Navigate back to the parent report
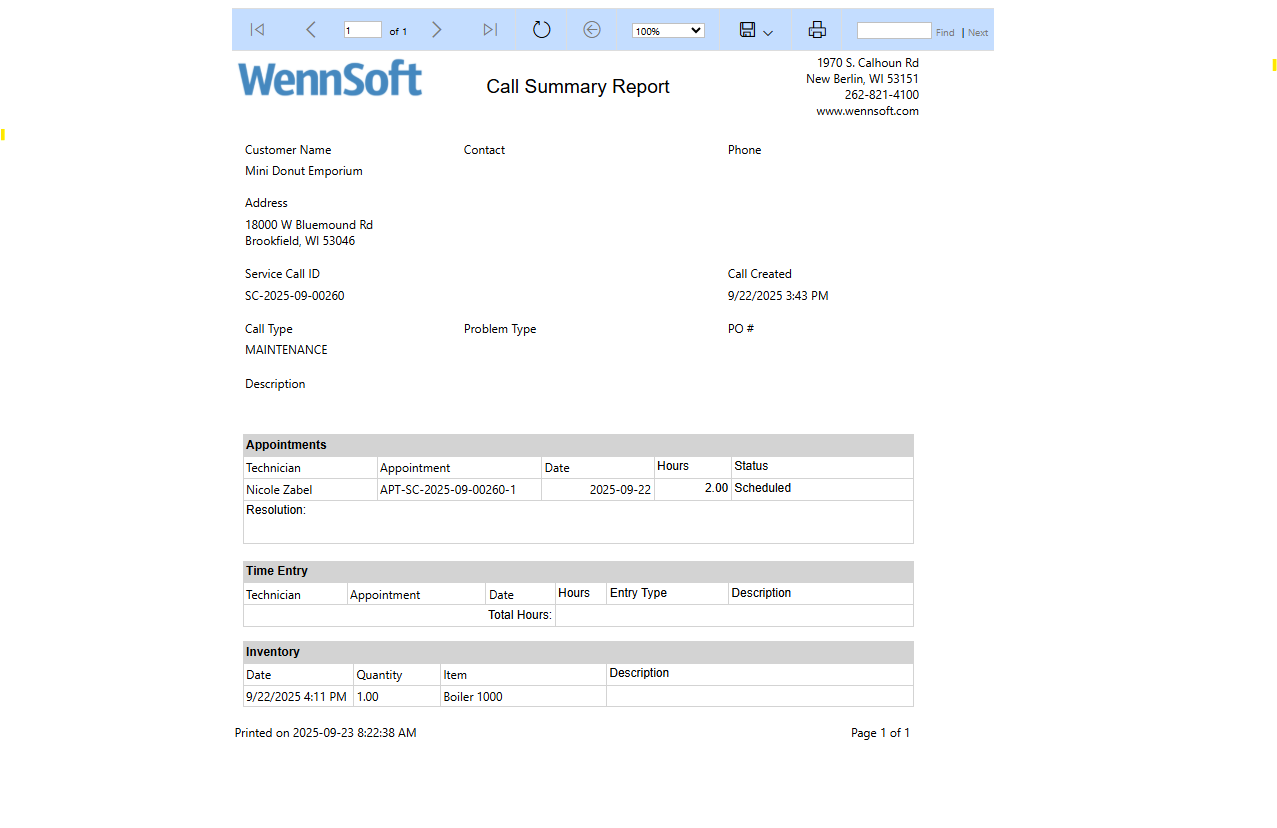This screenshot has width=1277, height=828. pyautogui.click(x=592, y=30)
